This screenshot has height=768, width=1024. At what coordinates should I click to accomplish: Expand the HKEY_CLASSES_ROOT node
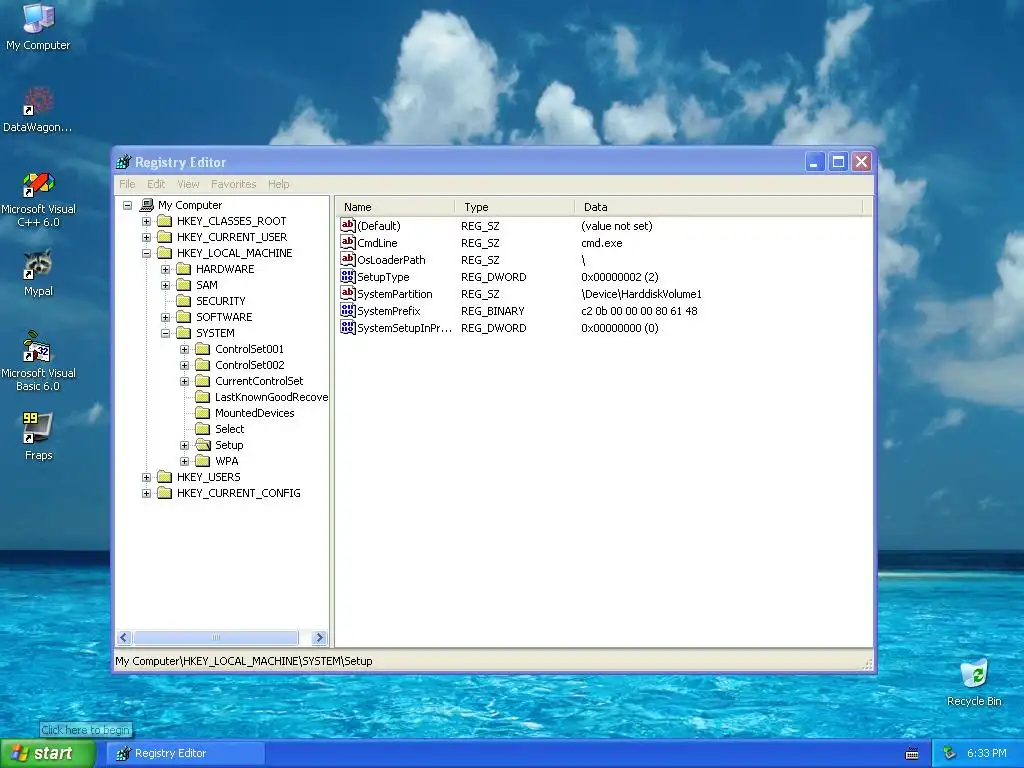tap(146, 221)
